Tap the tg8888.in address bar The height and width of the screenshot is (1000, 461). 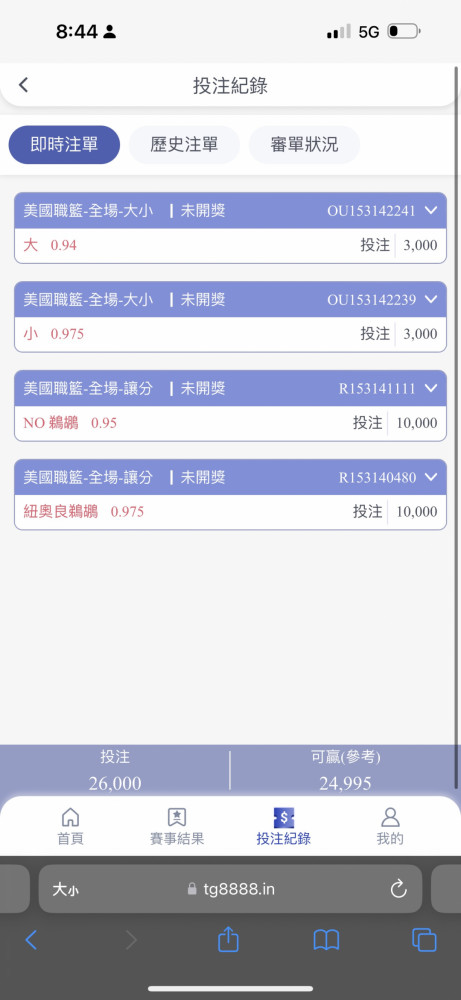coord(230,889)
